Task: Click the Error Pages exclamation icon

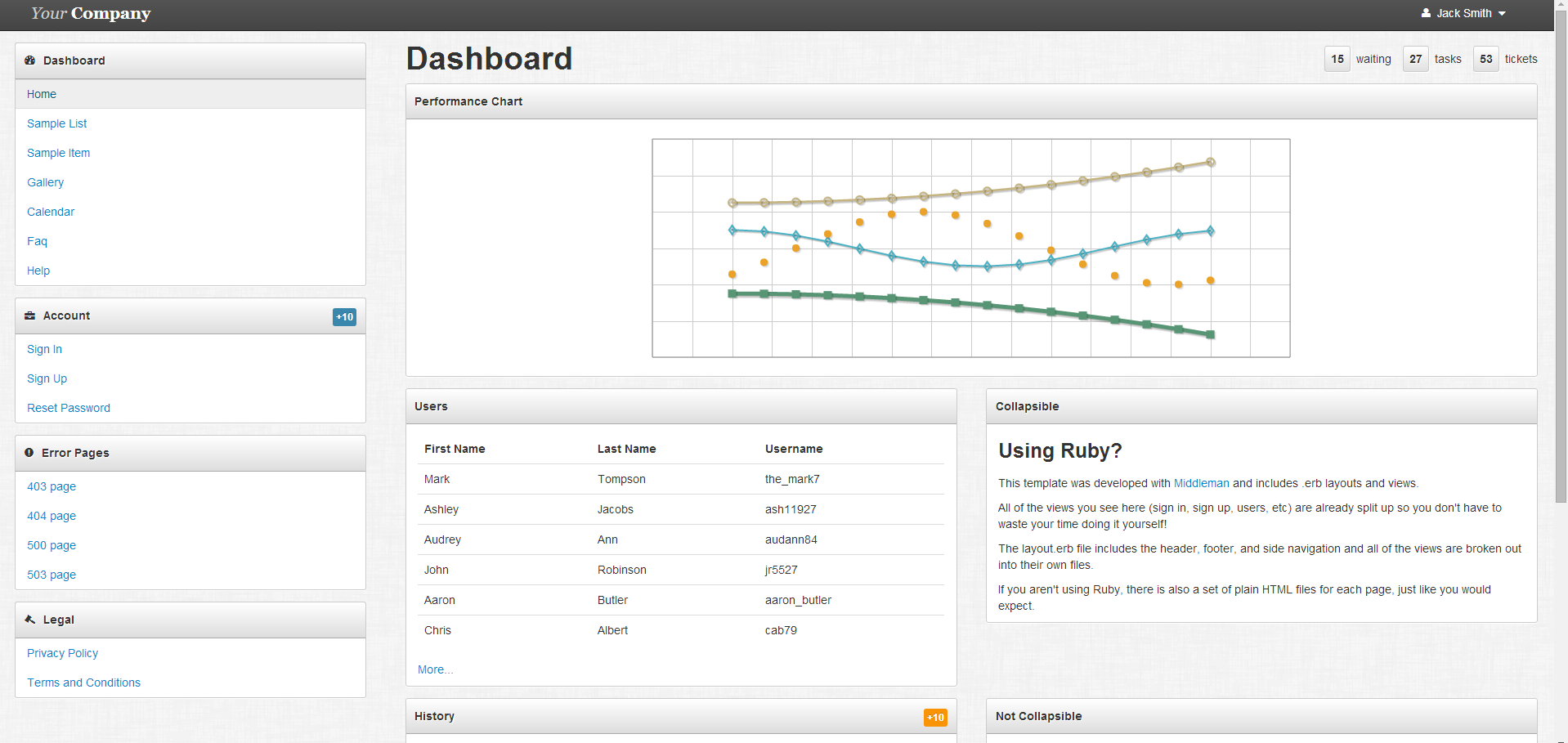Action: tap(29, 453)
